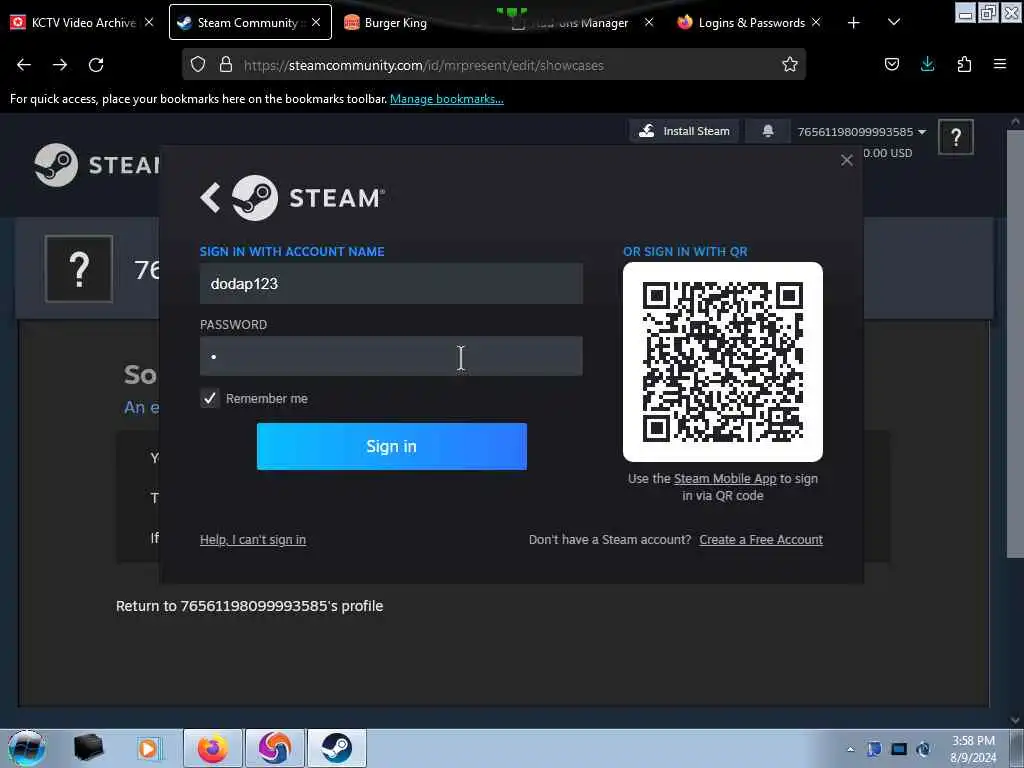Click Create a Free Account link

(x=761, y=539)
